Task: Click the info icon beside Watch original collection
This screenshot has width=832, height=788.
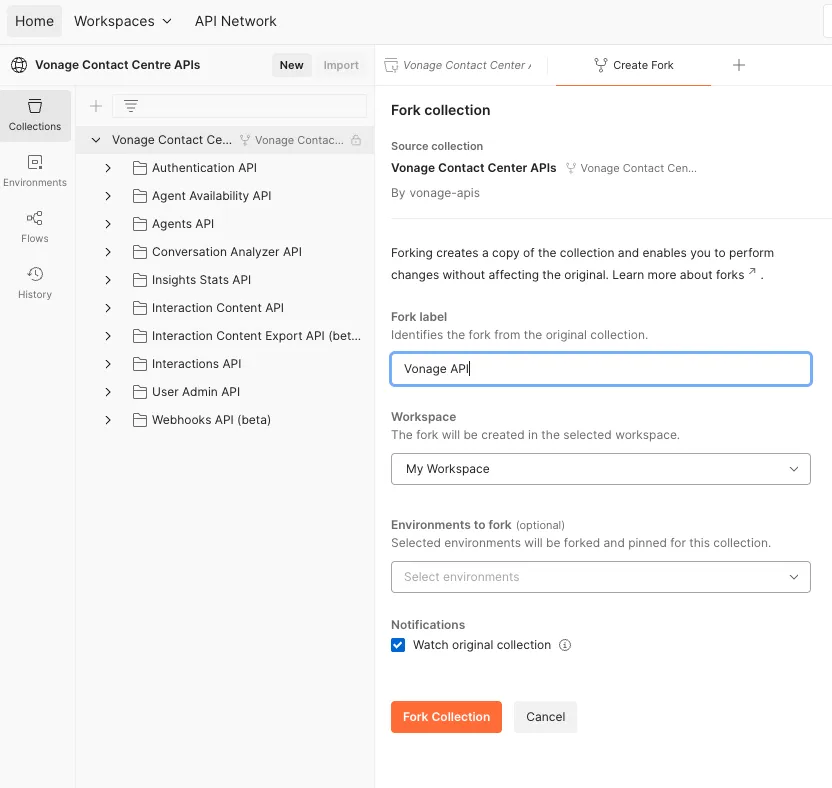Action: [x=565, y=645]
